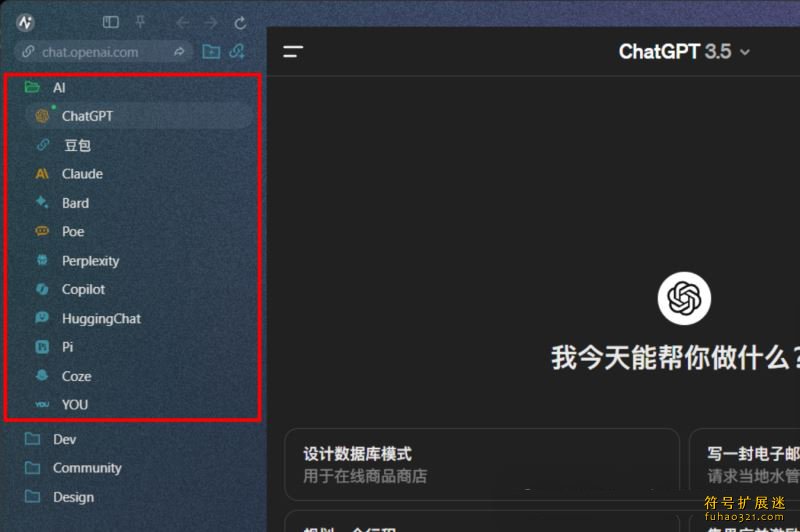This screenshot has width=800, height=532.
Task: Click the share arrow in address bar
Action: 179,52
